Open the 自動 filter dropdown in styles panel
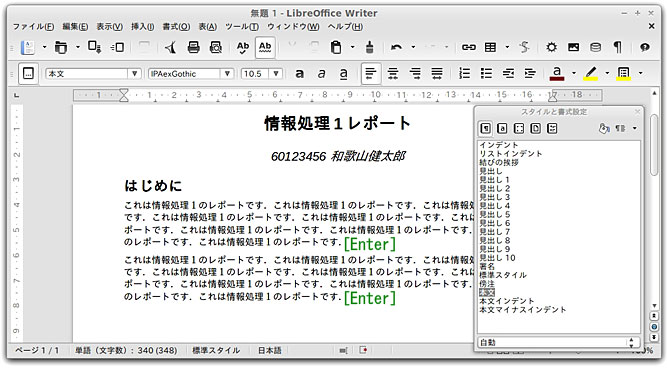The height and width of the screenshot is (368, 667). click(x=559, y=342)
